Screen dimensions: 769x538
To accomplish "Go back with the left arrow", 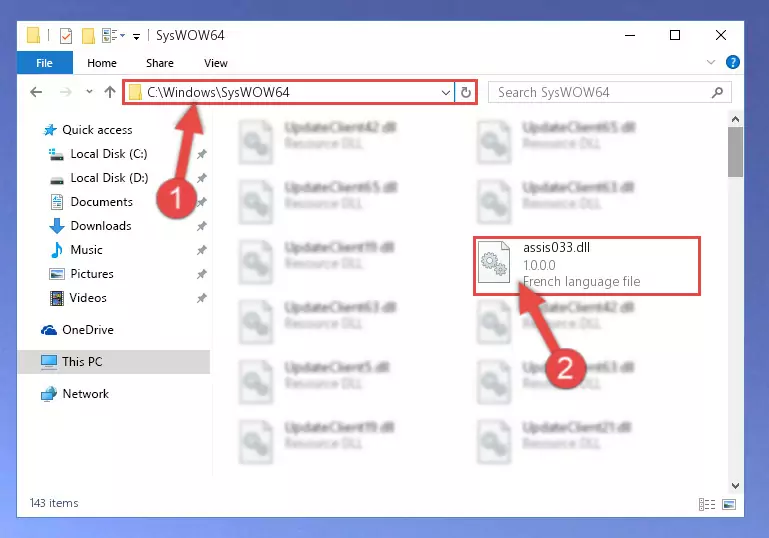I will 36,92.
